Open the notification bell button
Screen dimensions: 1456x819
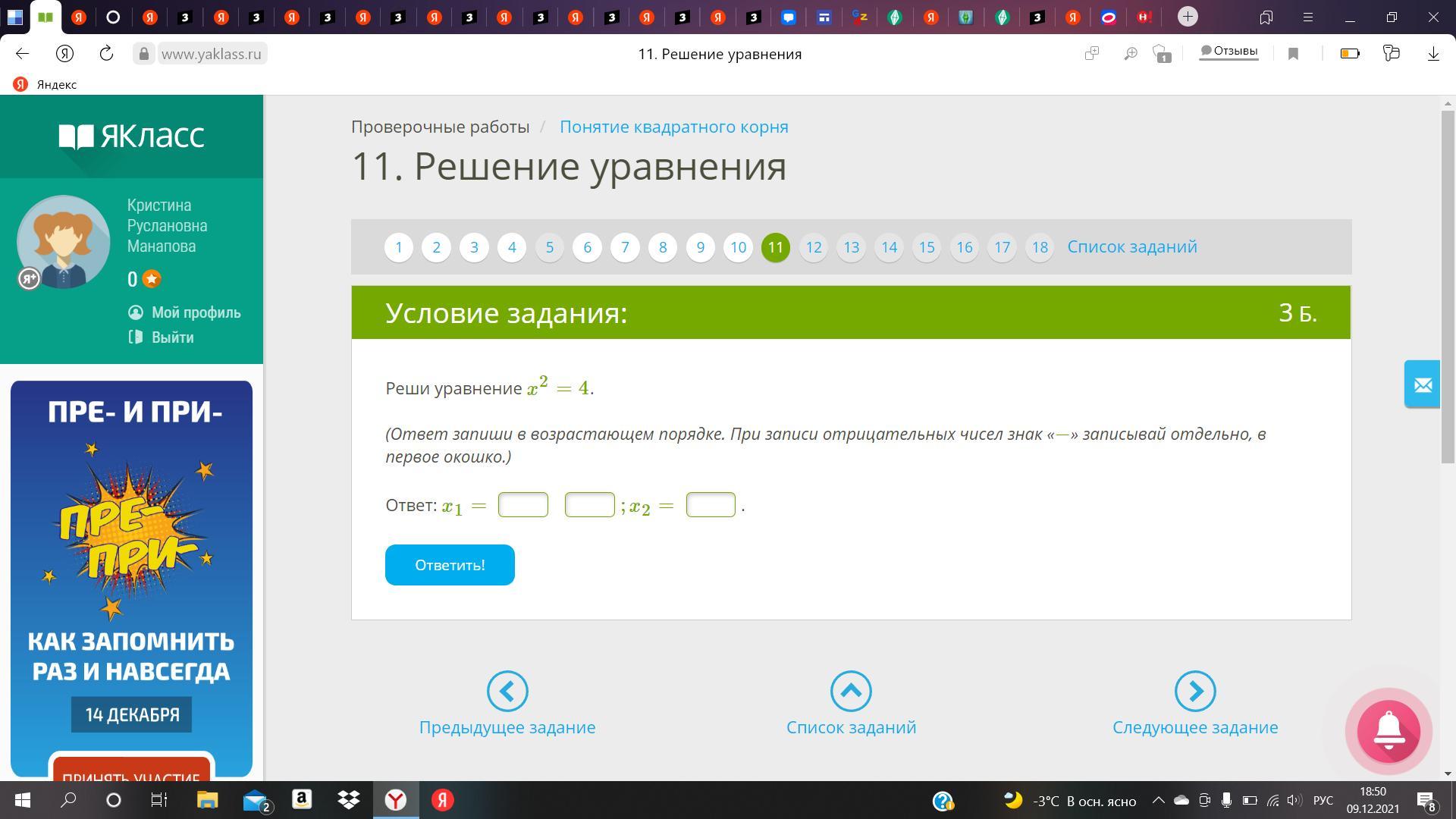1388,731
